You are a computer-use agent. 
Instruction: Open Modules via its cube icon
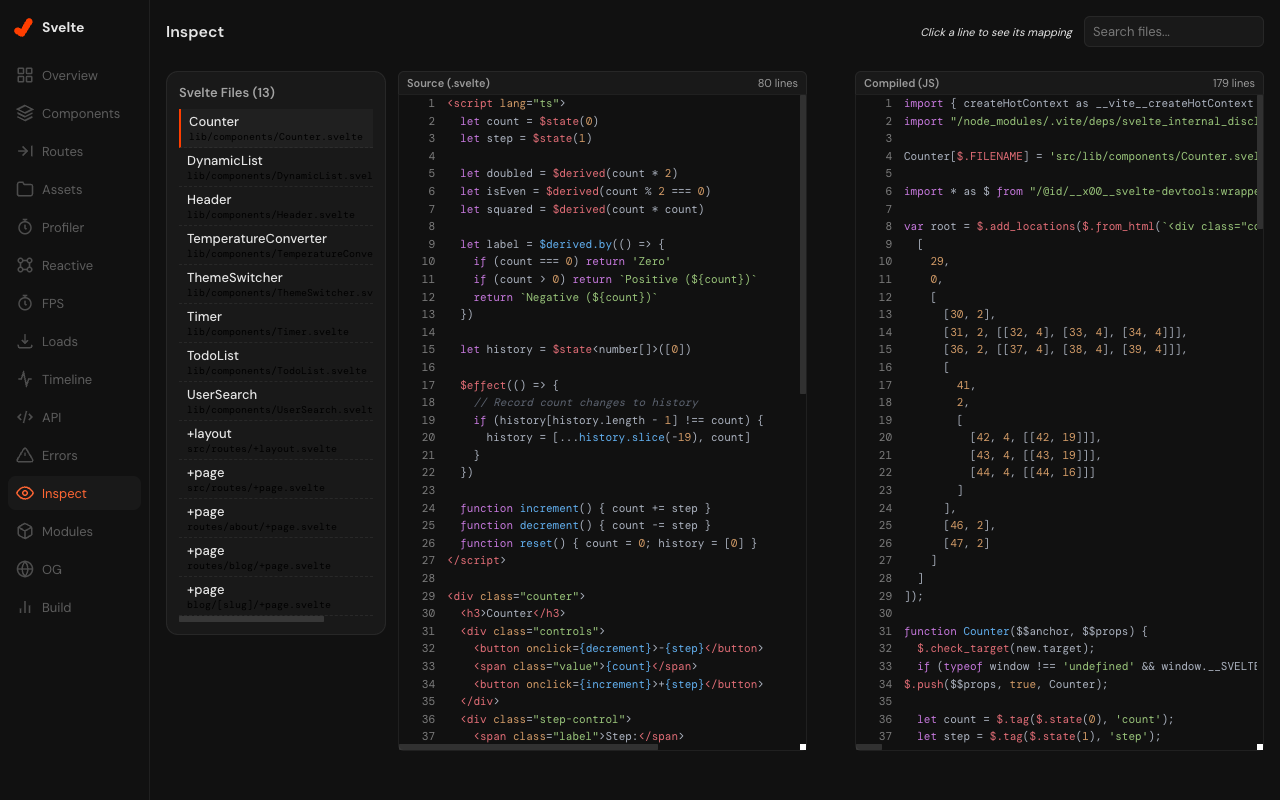coord(25,531)
